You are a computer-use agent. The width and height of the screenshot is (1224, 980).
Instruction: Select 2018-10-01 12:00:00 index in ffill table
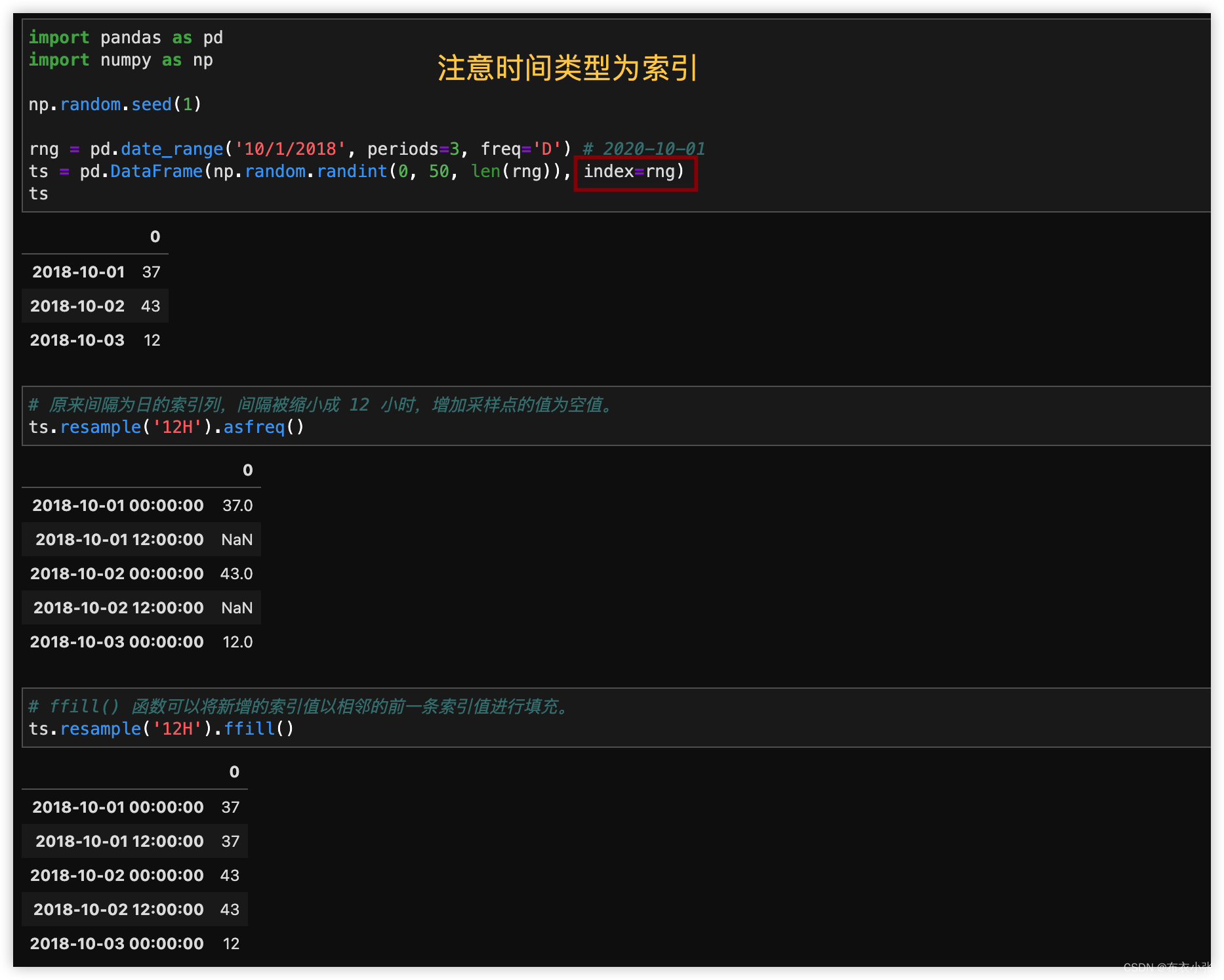(x=119, y=841)
